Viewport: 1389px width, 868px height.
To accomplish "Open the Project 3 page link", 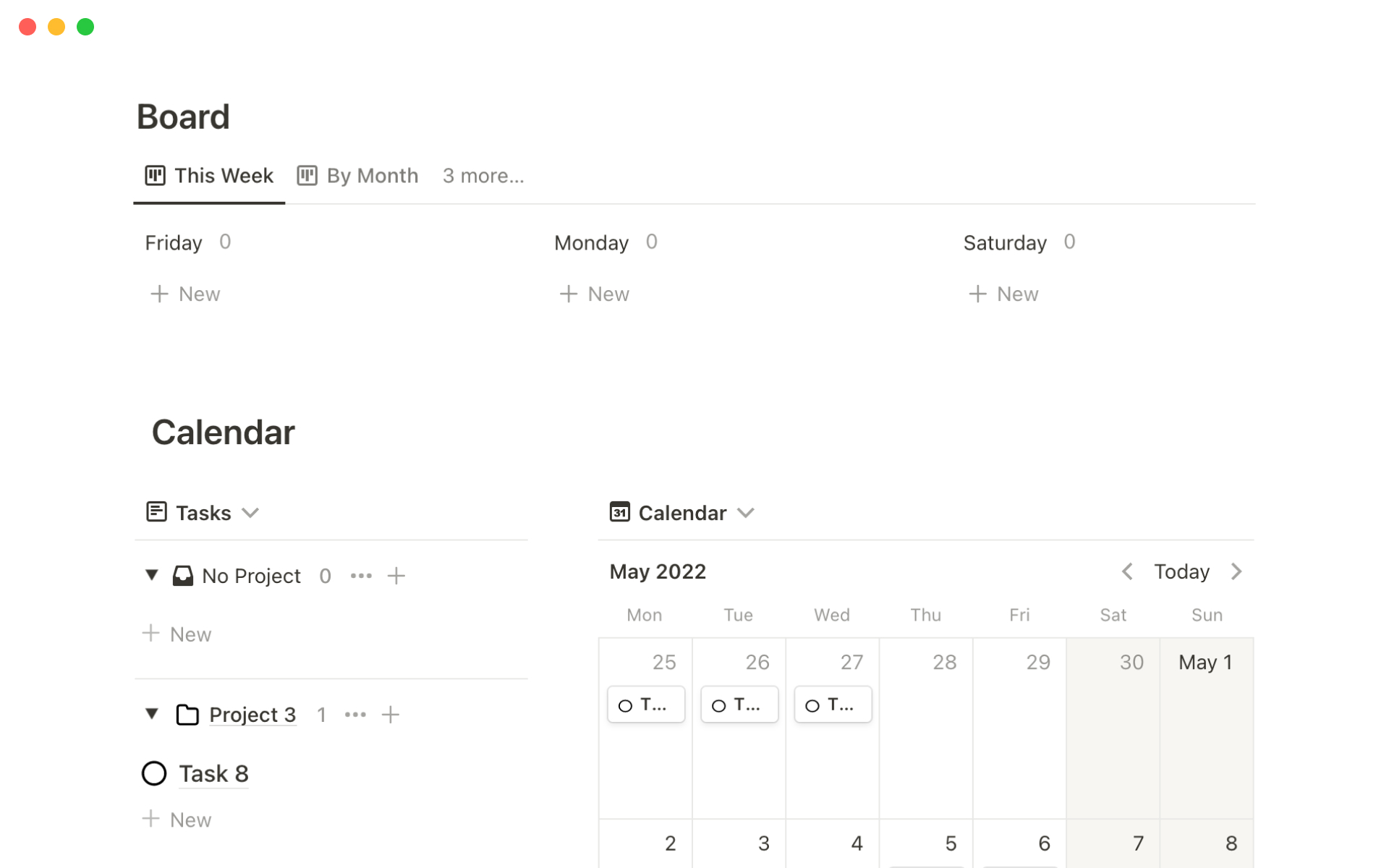I will coord(252,715).
